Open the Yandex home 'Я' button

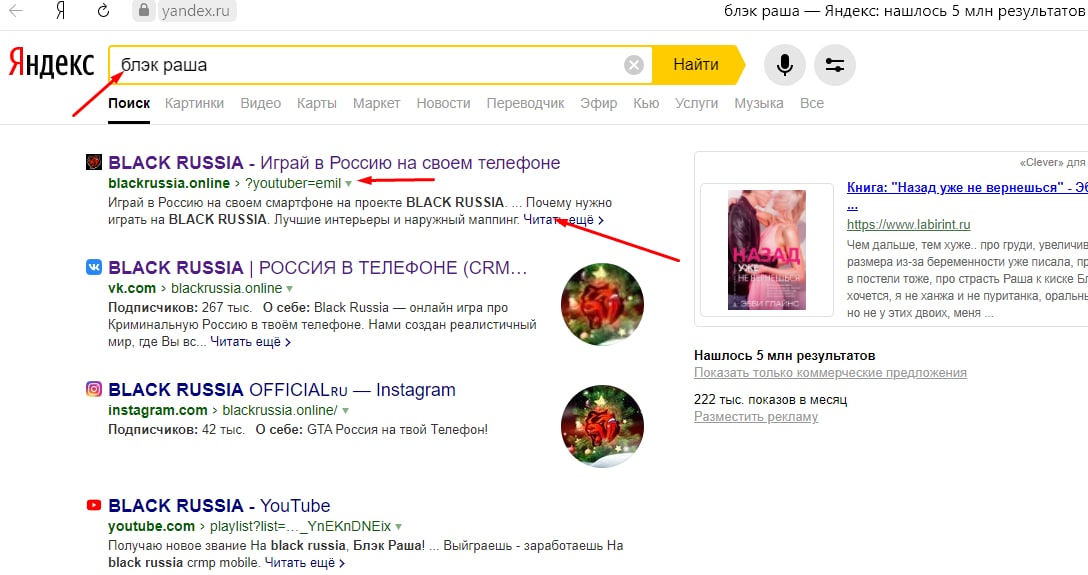pyautogui.click(x=60, y=10)
